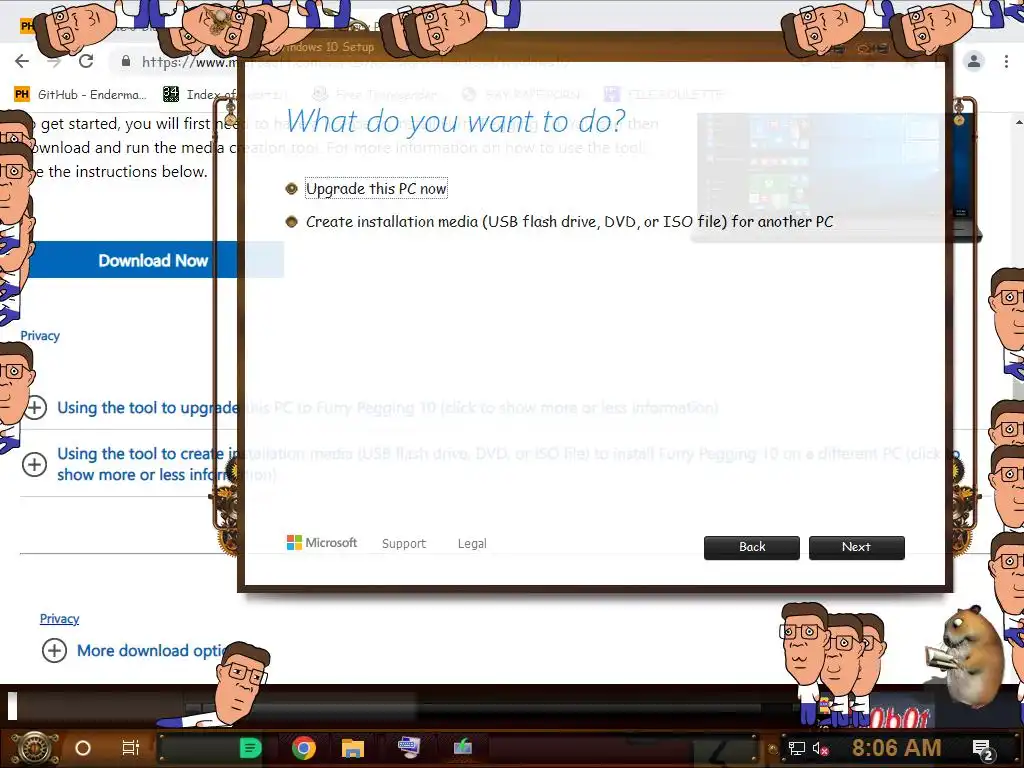1024x768 pixels.
Task: Click the 'What do you want to do?' heading
Action: coord(455,121)
